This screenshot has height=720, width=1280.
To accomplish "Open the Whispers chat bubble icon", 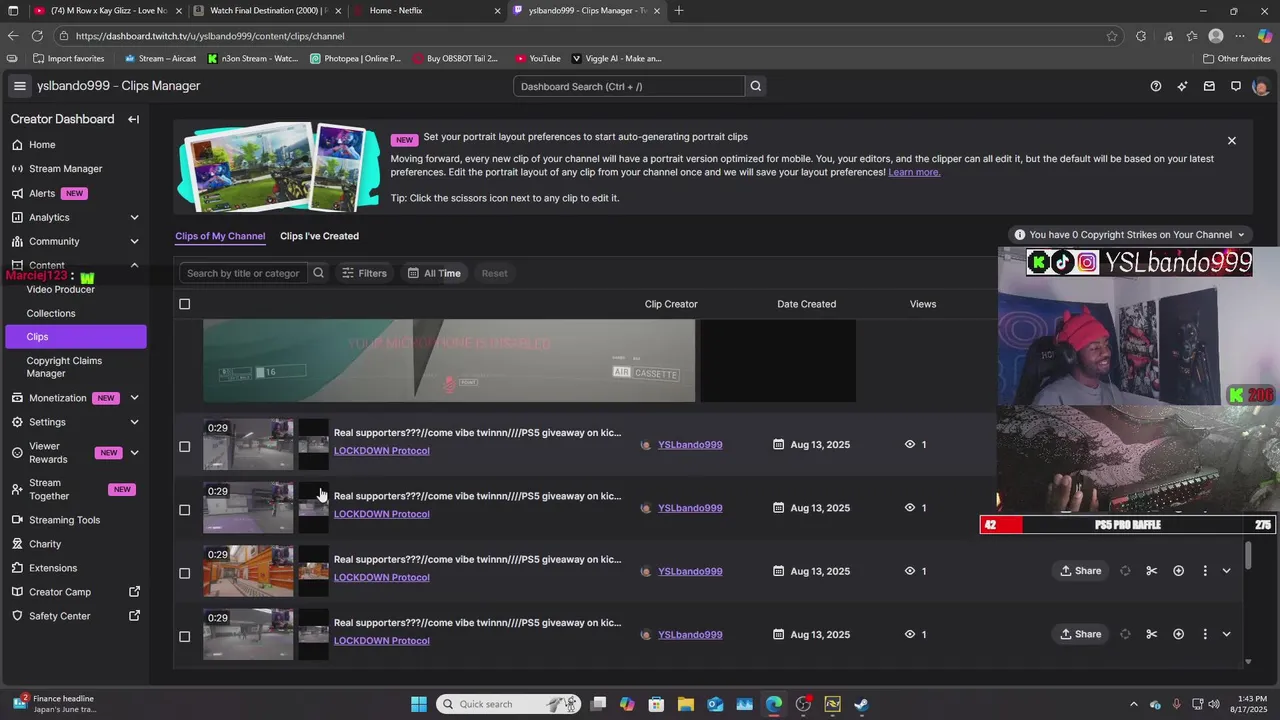I will [1236, 86].
